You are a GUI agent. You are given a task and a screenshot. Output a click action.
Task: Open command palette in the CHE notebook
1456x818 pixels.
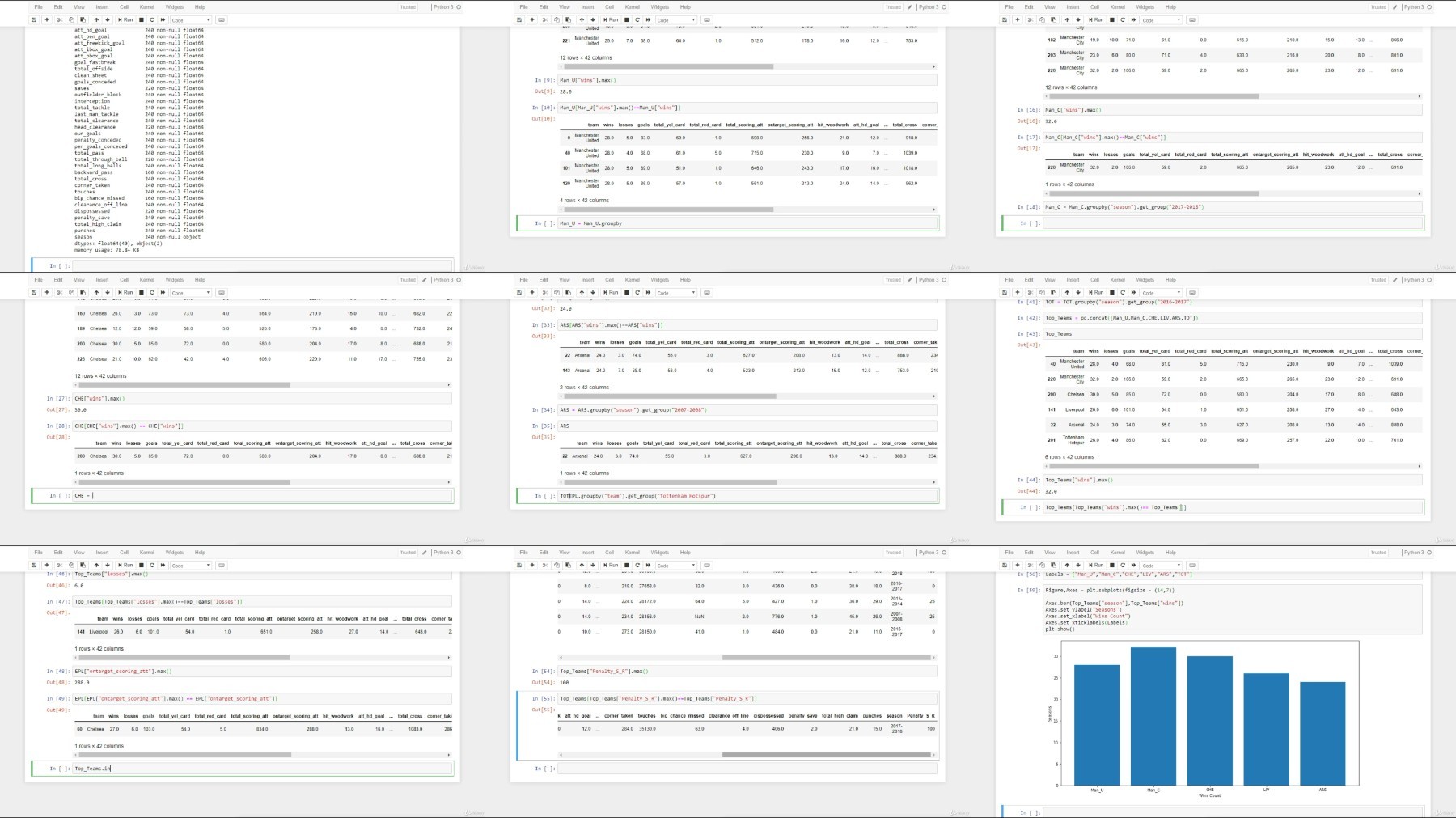point(222,292)
